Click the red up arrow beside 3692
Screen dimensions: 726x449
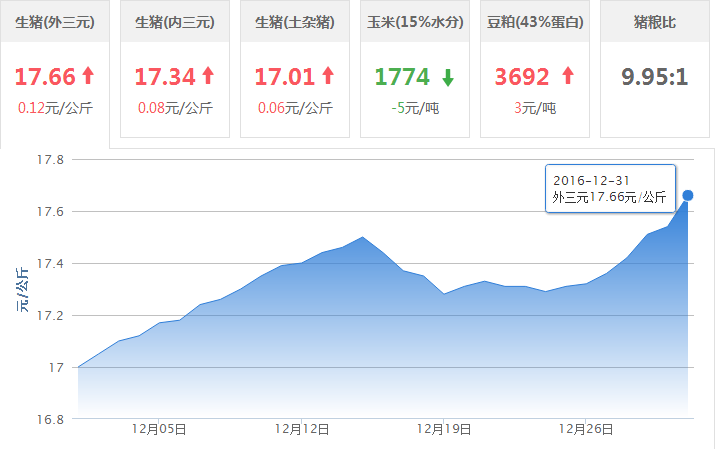coord(568,76)
